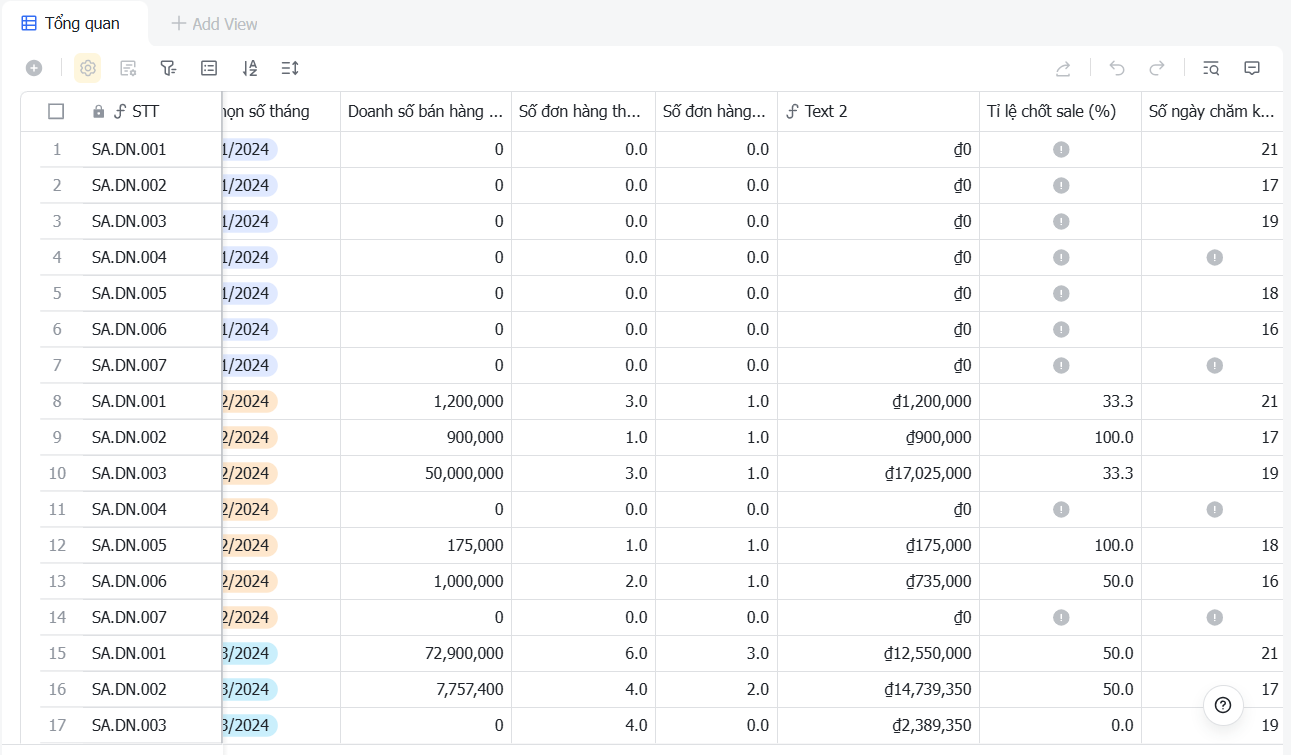The height and width of the screenshot is (755, 1291).
Task: Click cell SA.DN.007 in row 14
Action: coord(152,617)
